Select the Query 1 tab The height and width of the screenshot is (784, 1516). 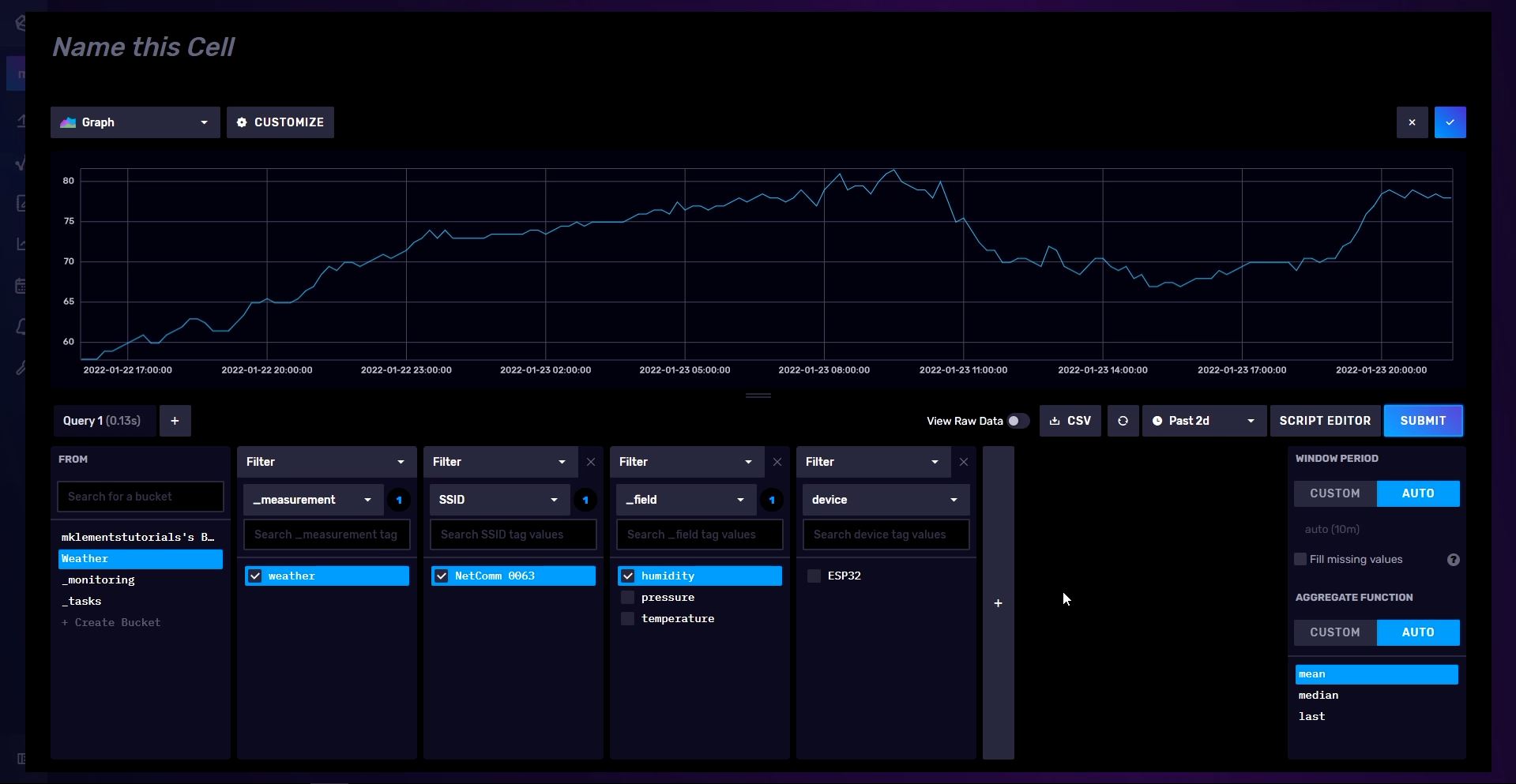tap(102, 421)
